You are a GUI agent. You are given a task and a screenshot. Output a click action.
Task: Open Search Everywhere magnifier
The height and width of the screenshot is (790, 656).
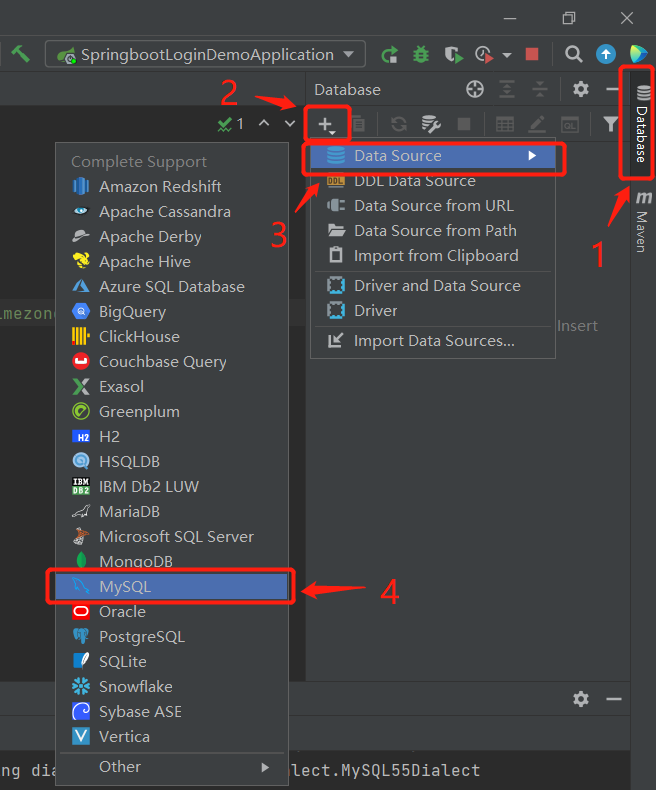[573, 54]
